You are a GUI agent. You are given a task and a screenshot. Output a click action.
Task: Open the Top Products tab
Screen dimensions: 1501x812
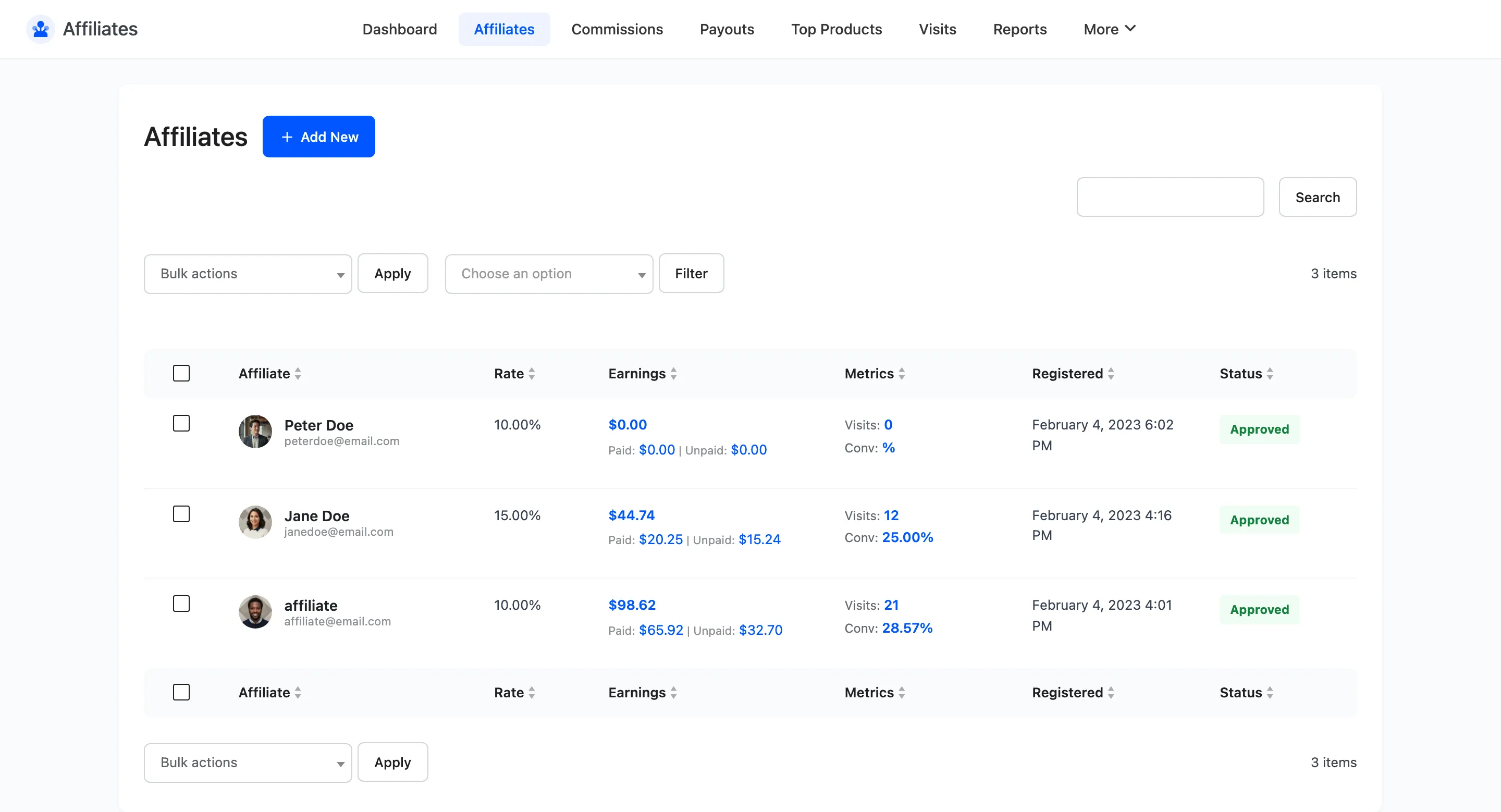(836, 29)
